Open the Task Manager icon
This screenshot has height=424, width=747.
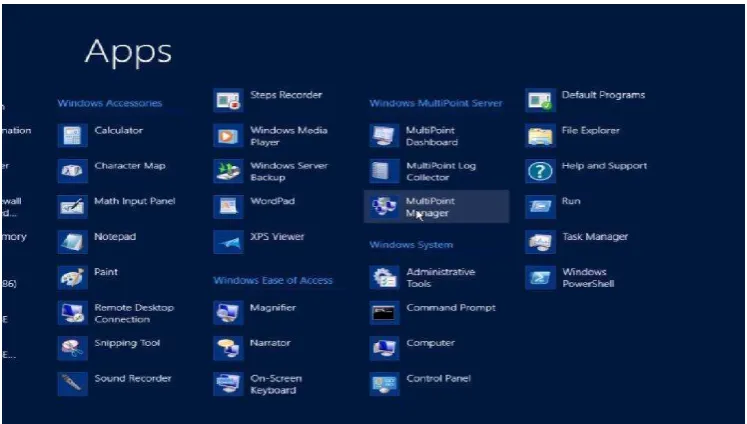540,242
